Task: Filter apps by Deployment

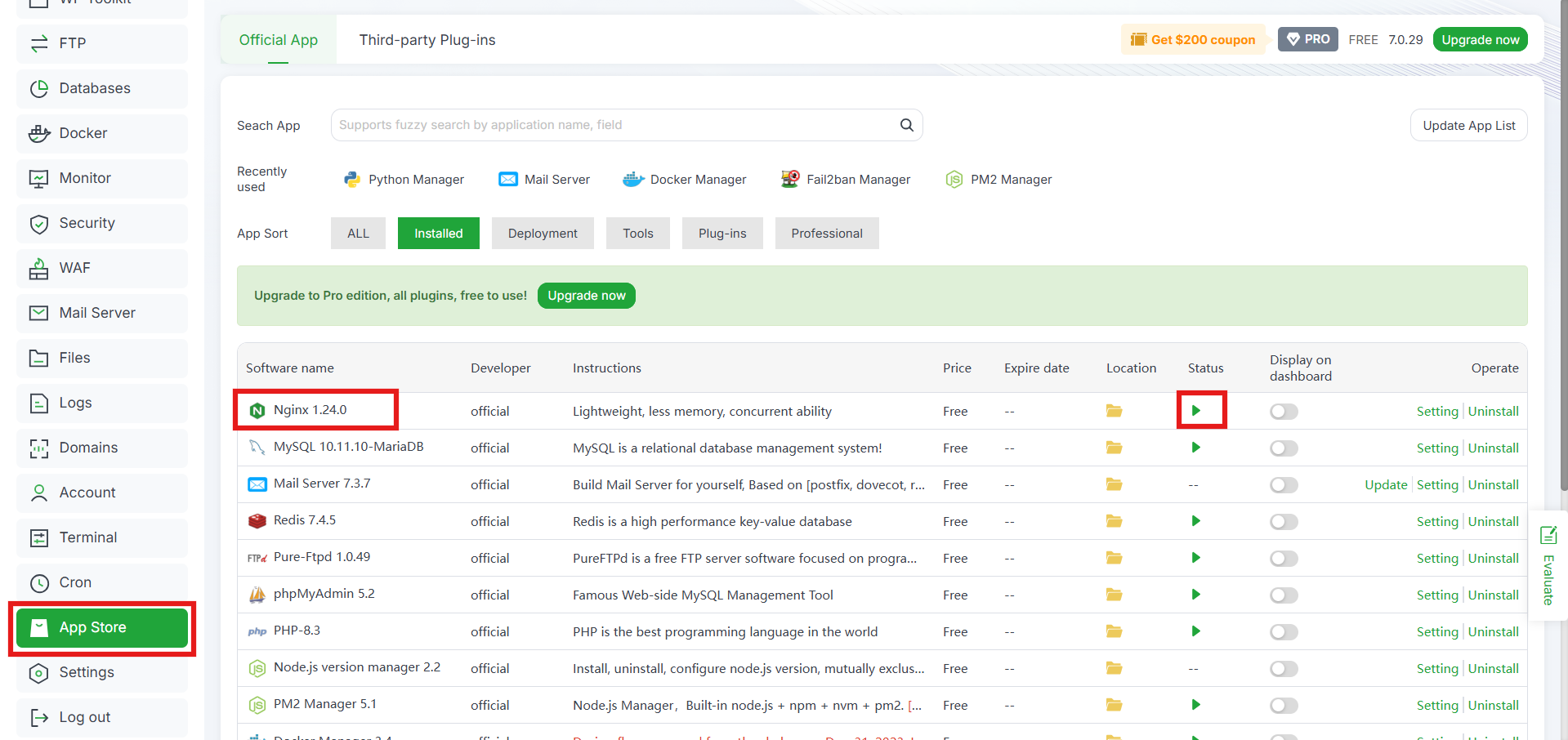Action: tap(543, 234)
